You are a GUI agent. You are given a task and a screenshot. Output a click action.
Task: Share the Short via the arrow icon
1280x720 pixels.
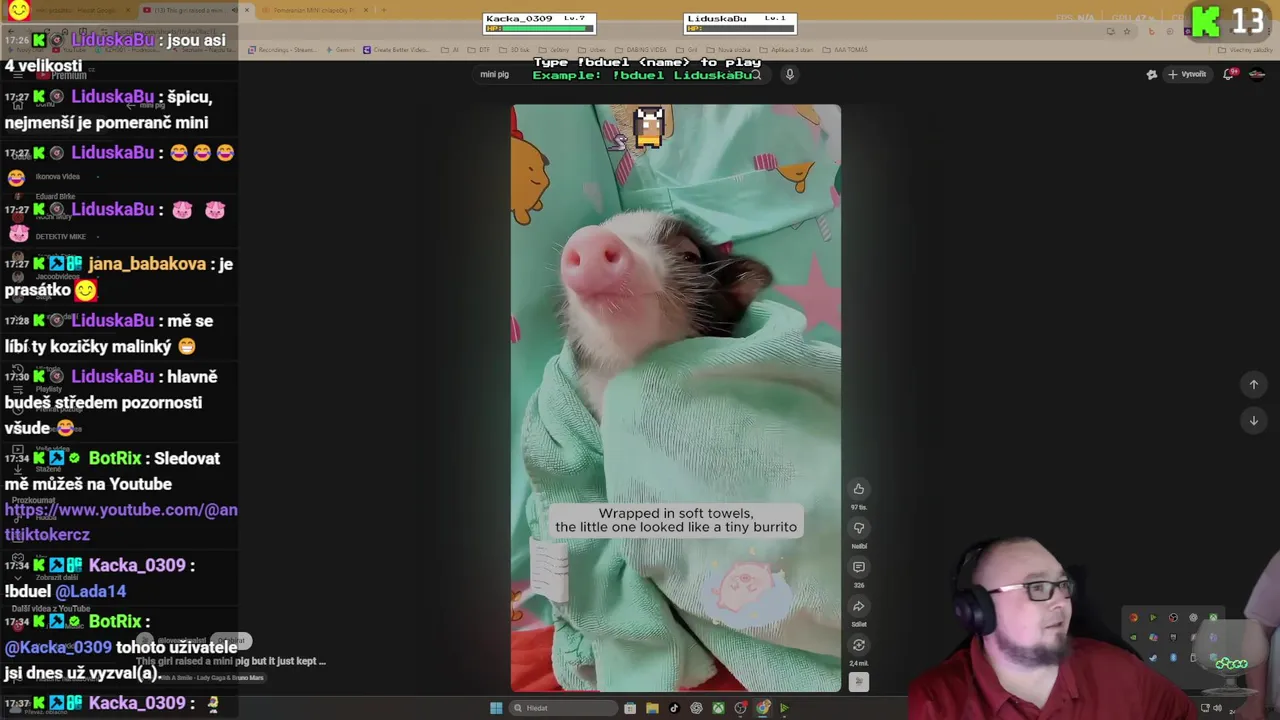(858, 606)
